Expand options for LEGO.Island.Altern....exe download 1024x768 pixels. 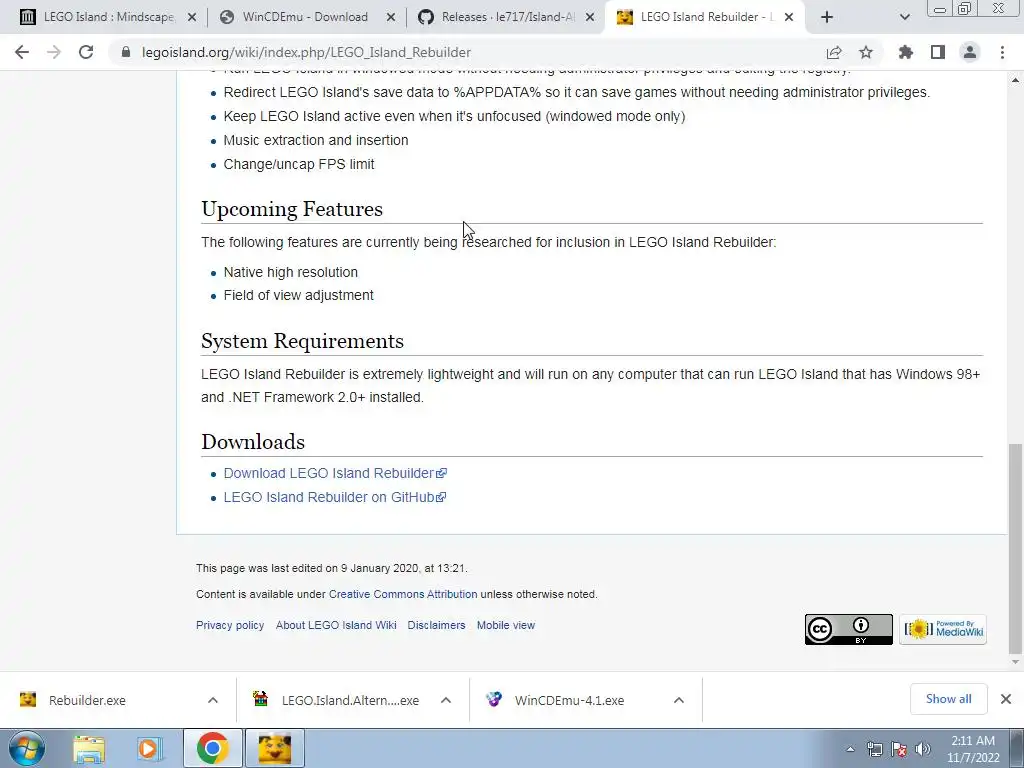pos(446,700)
